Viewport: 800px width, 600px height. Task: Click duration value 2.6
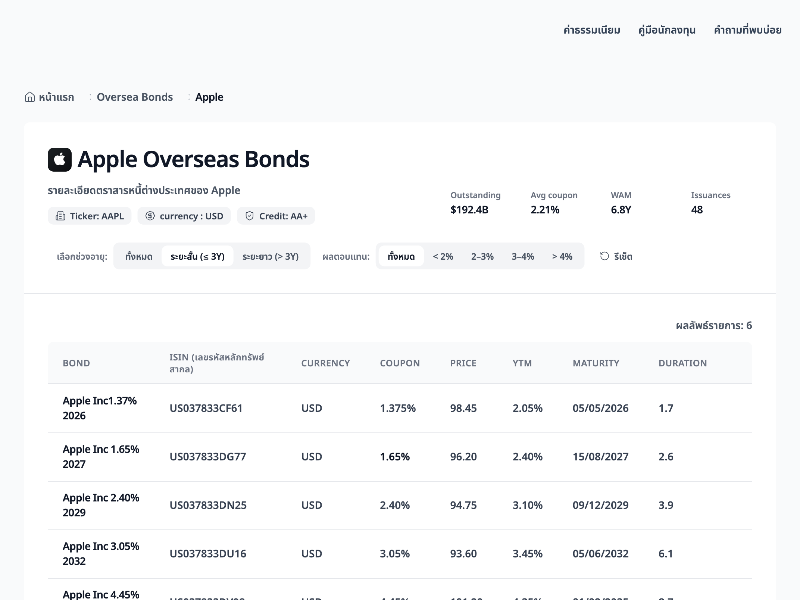pyautogui.click(x=666, y=457)
